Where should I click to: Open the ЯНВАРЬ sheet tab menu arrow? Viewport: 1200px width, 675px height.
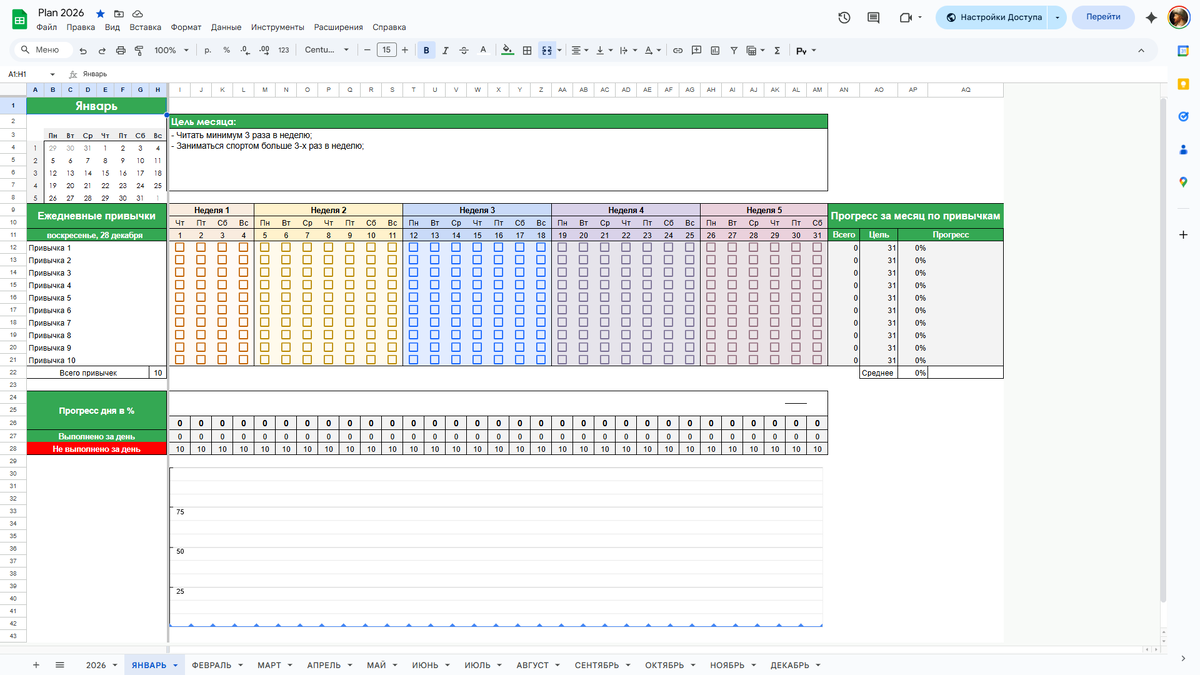point(175,665)
